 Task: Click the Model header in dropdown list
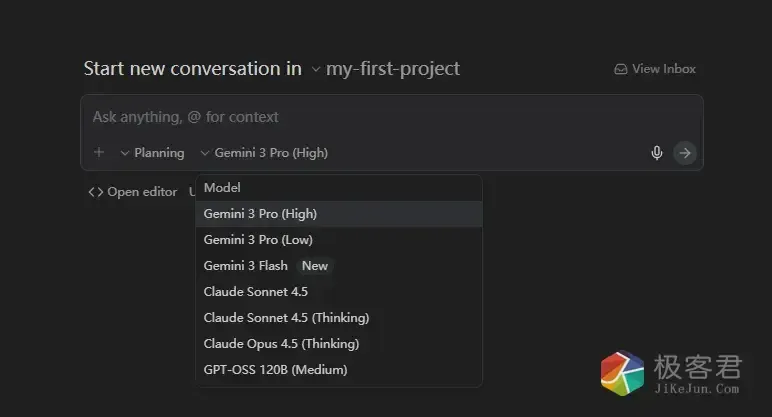coord(222,188)
